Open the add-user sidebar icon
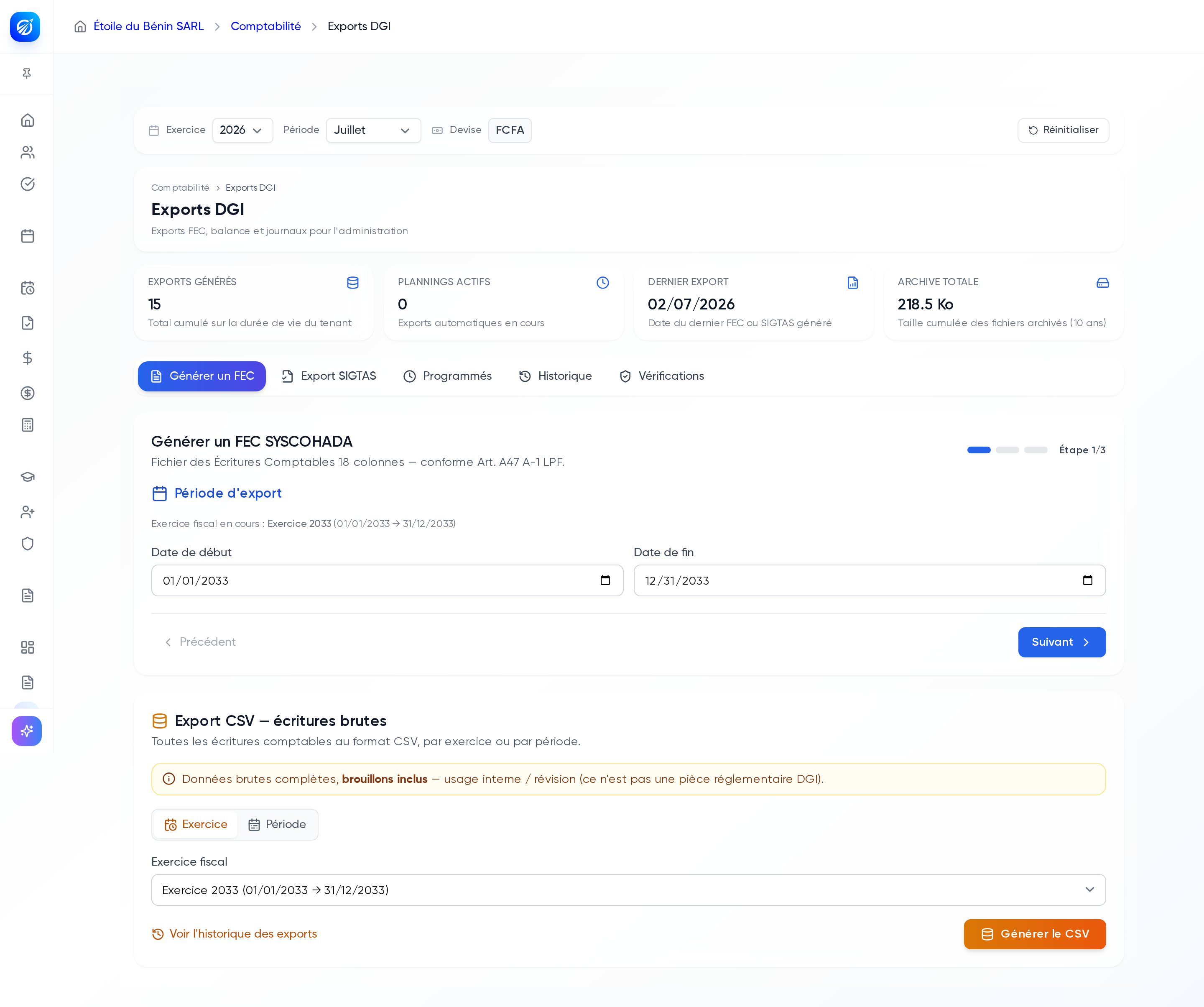 point(28,511)
